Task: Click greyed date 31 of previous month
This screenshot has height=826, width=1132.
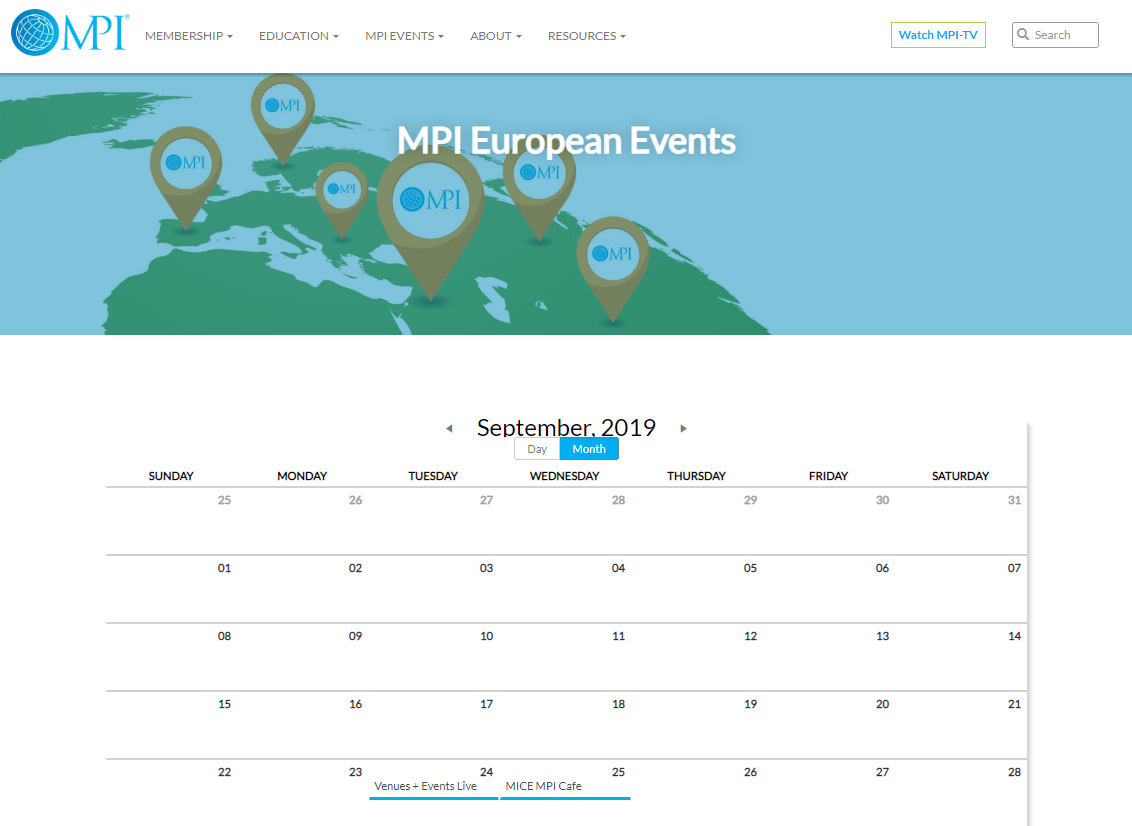Action: [x=1014, y=500]
